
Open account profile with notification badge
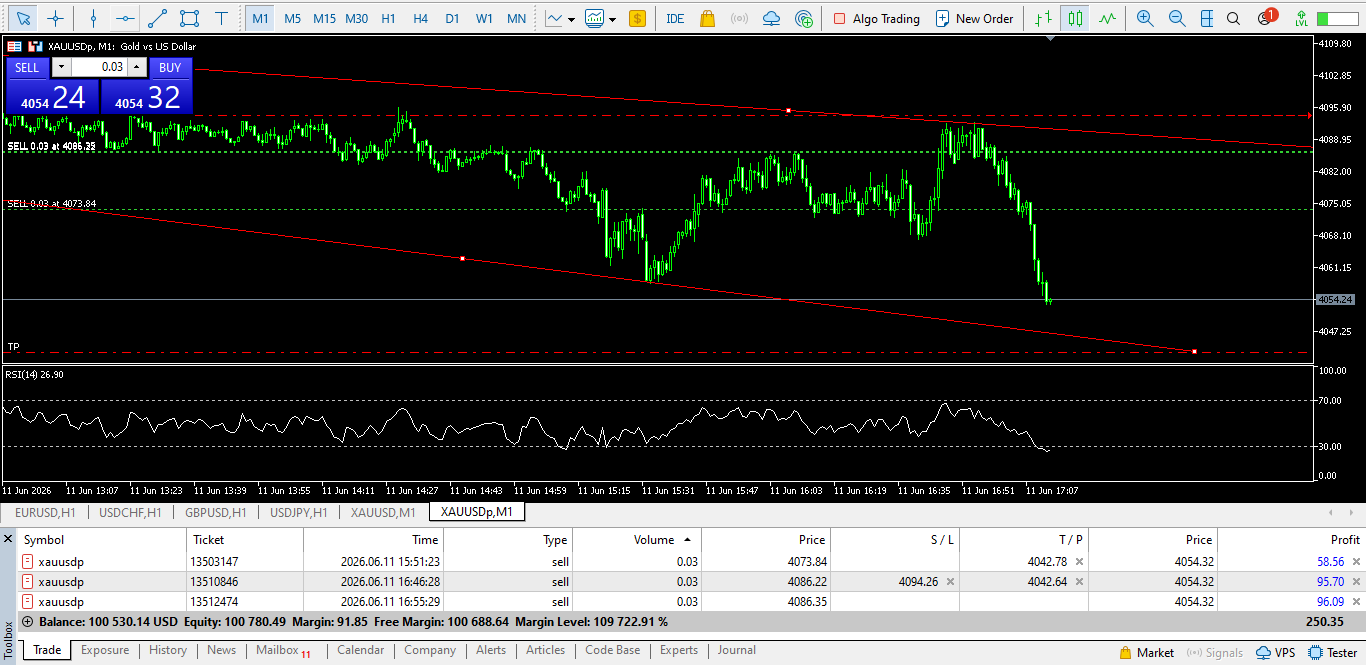click(1265, 17)
